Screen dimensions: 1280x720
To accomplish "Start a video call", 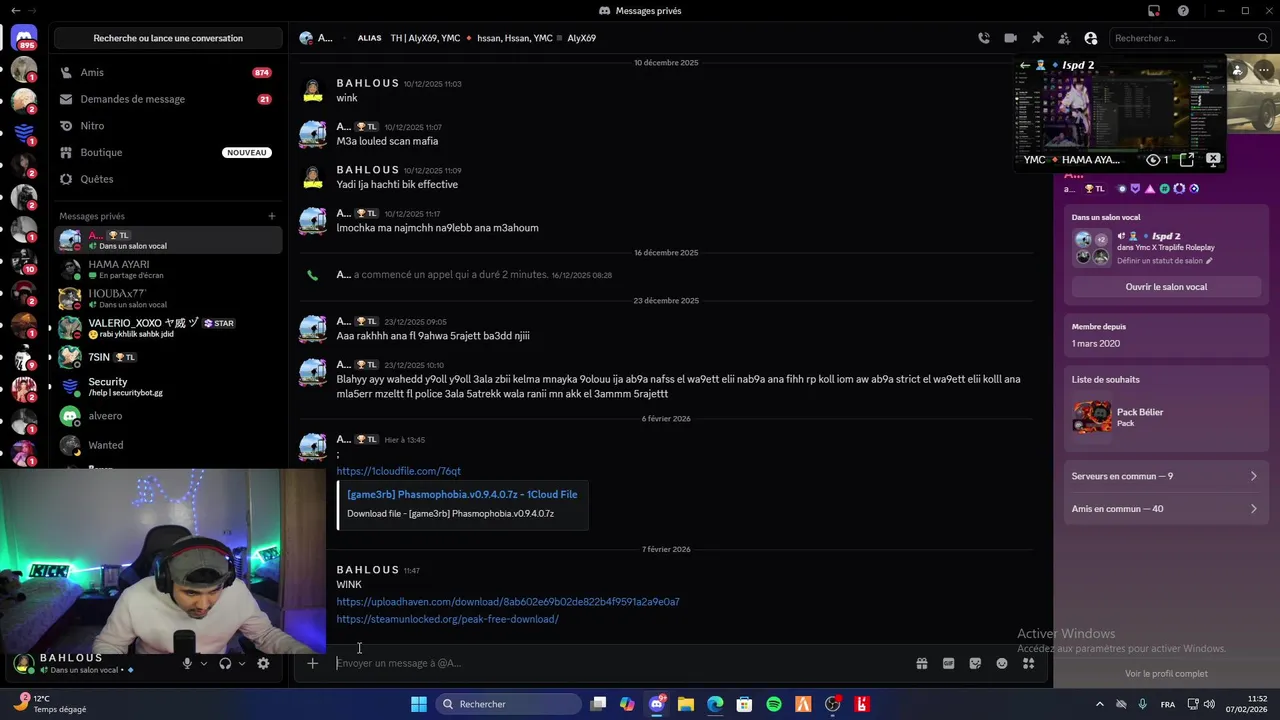I will click(1010, 38).
